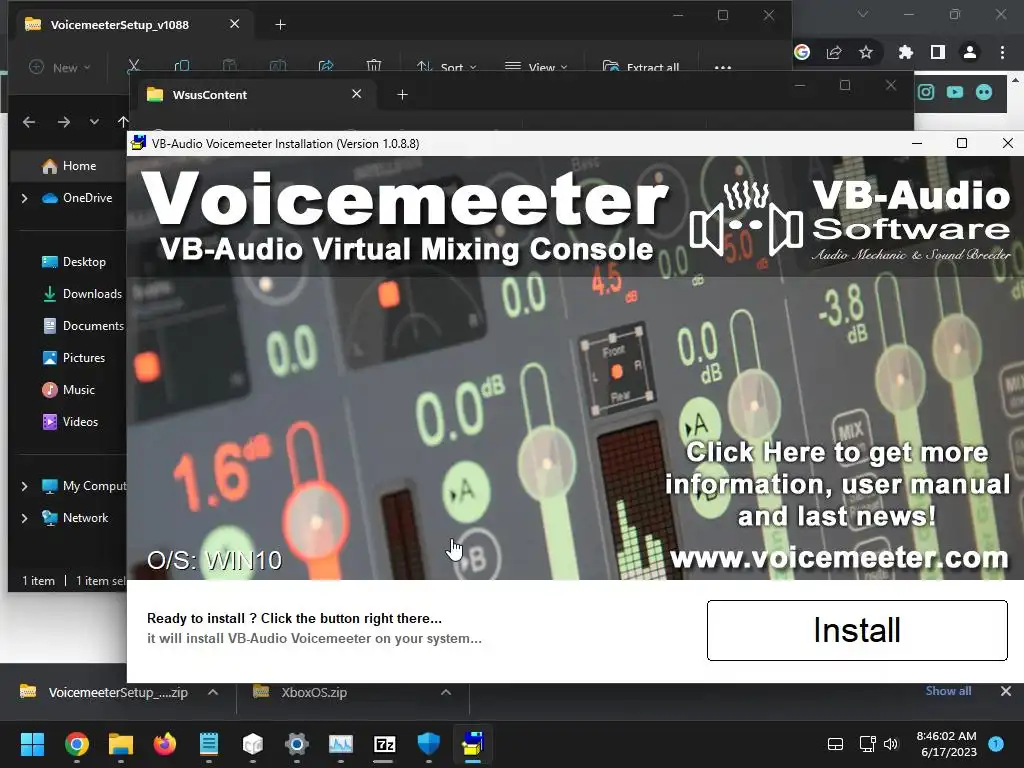
Task: Expand Network node in sidebar
Action: point(25,518)
